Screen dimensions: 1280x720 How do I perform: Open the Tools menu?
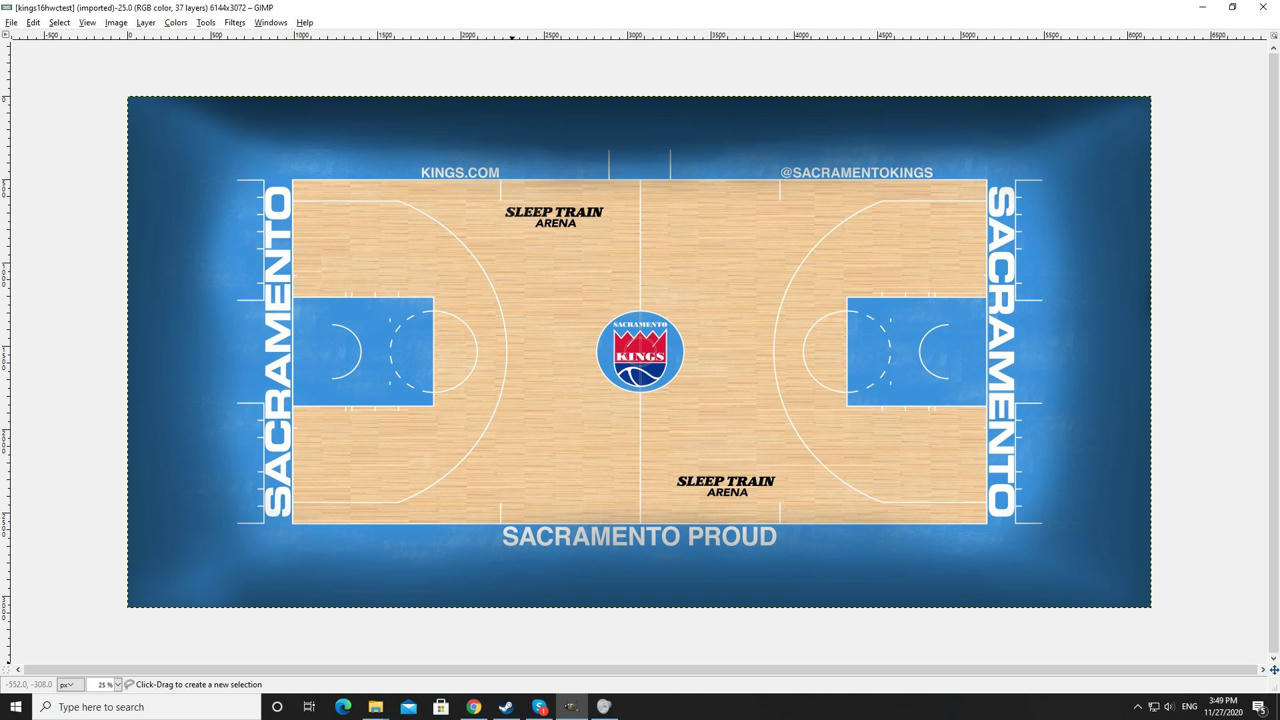206,22
